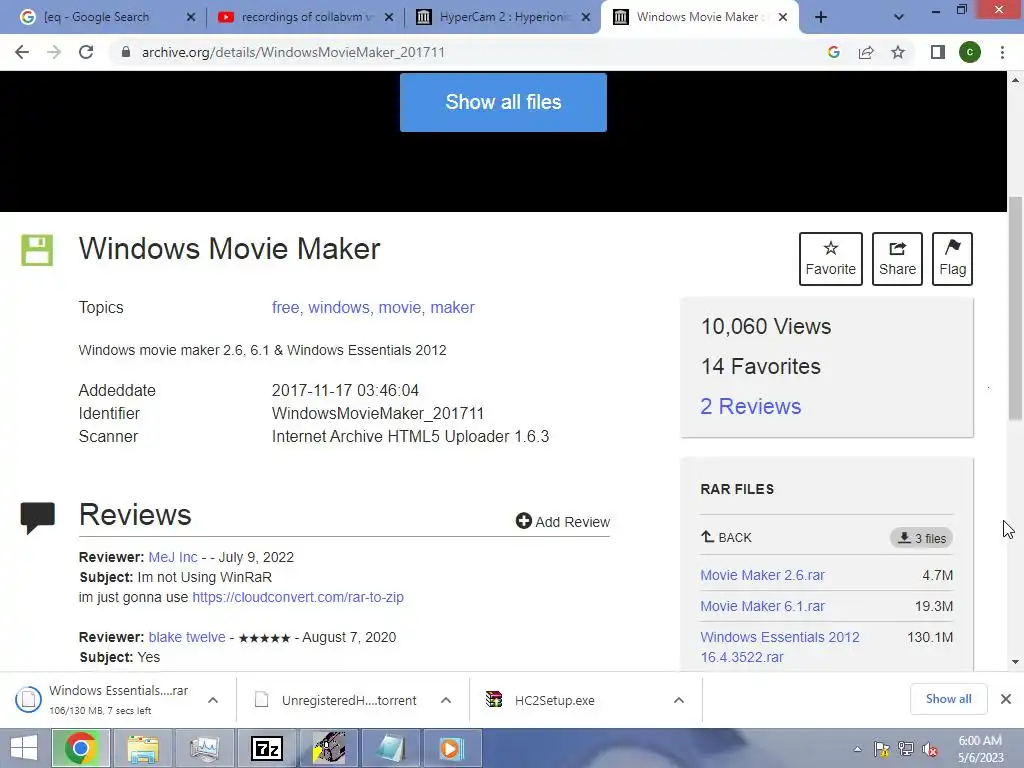
Task: Download Windows Essentials 2012 16.4.3522.rar
Action: point(780,647)
